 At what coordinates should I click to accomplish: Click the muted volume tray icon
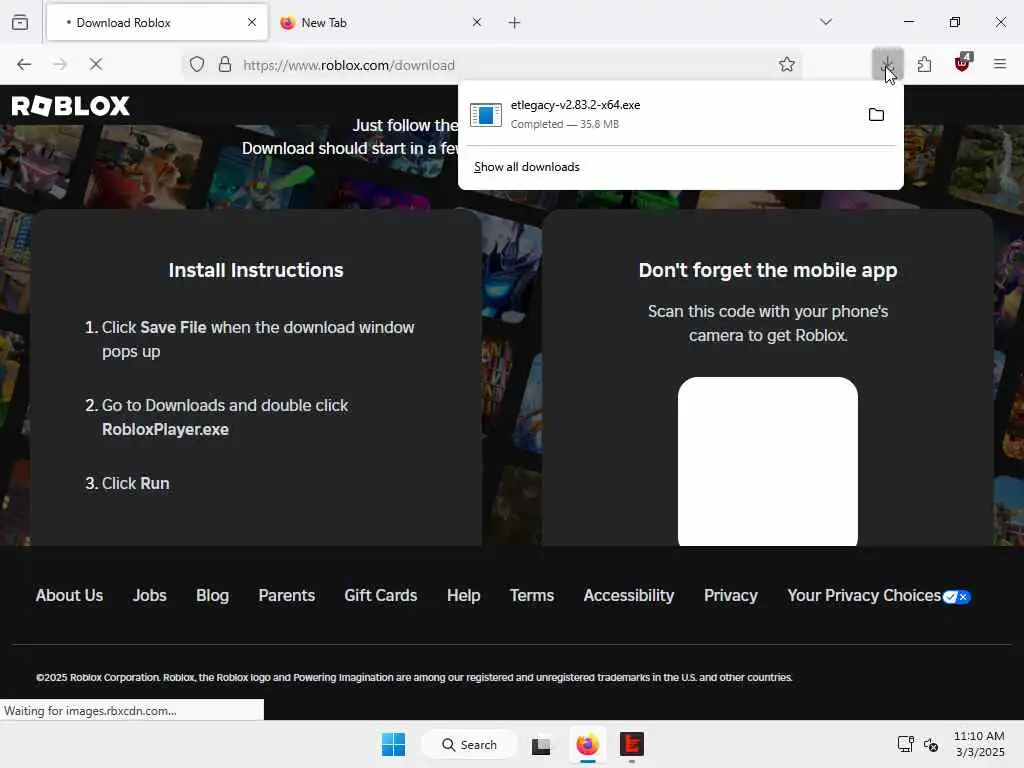point(931,744)
